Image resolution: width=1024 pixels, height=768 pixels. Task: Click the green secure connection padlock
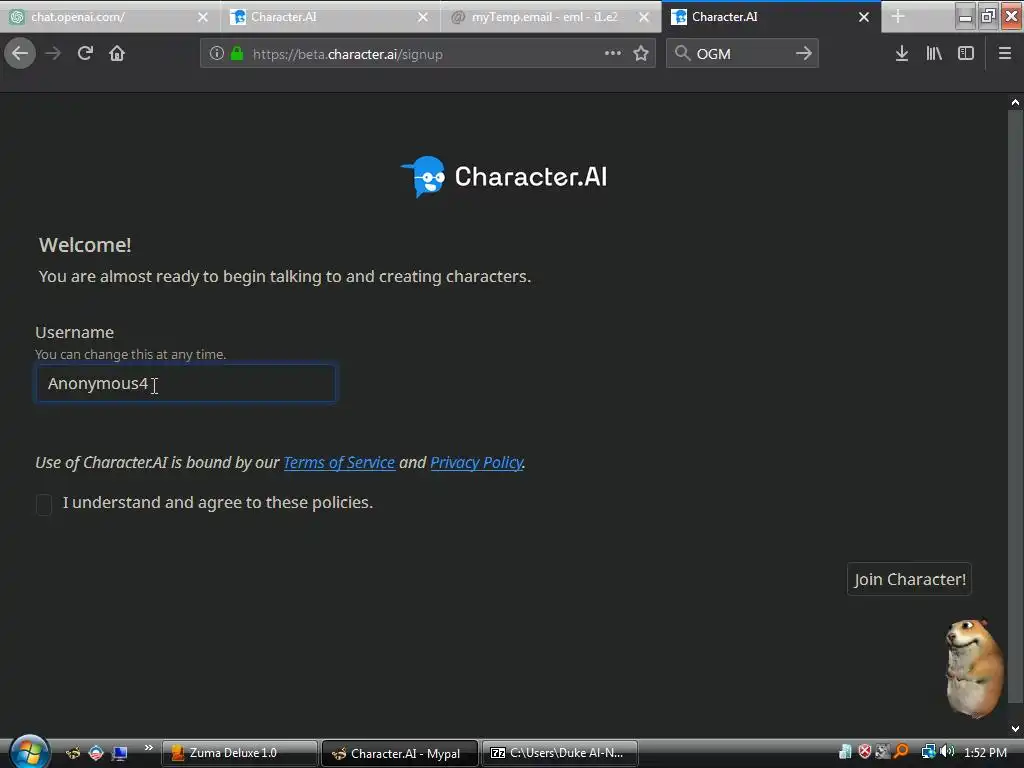pos(237,54)
